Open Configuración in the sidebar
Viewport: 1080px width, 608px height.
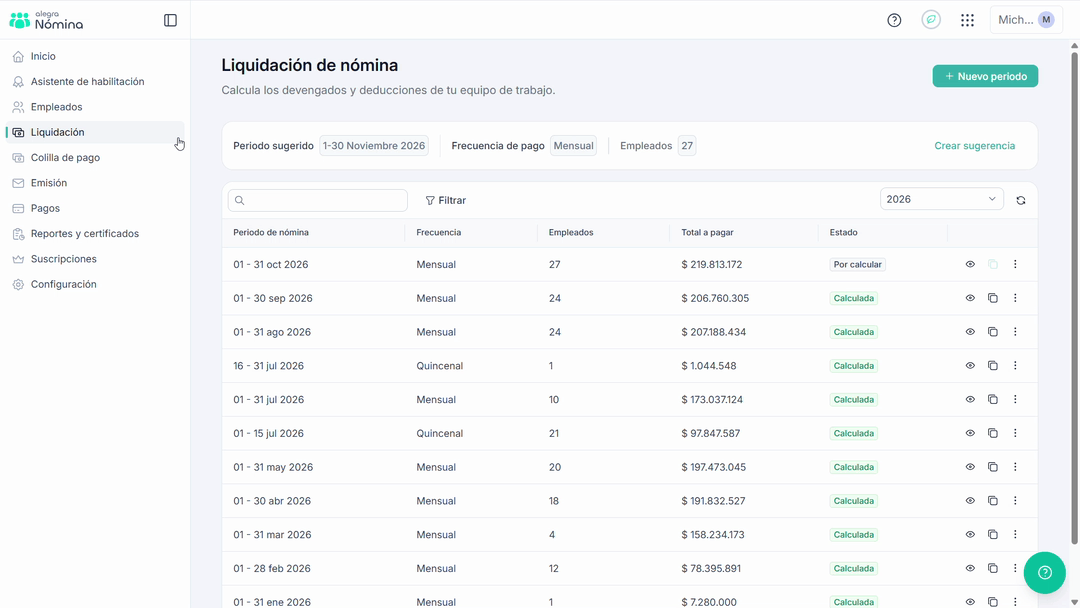[x=95, y=284]
